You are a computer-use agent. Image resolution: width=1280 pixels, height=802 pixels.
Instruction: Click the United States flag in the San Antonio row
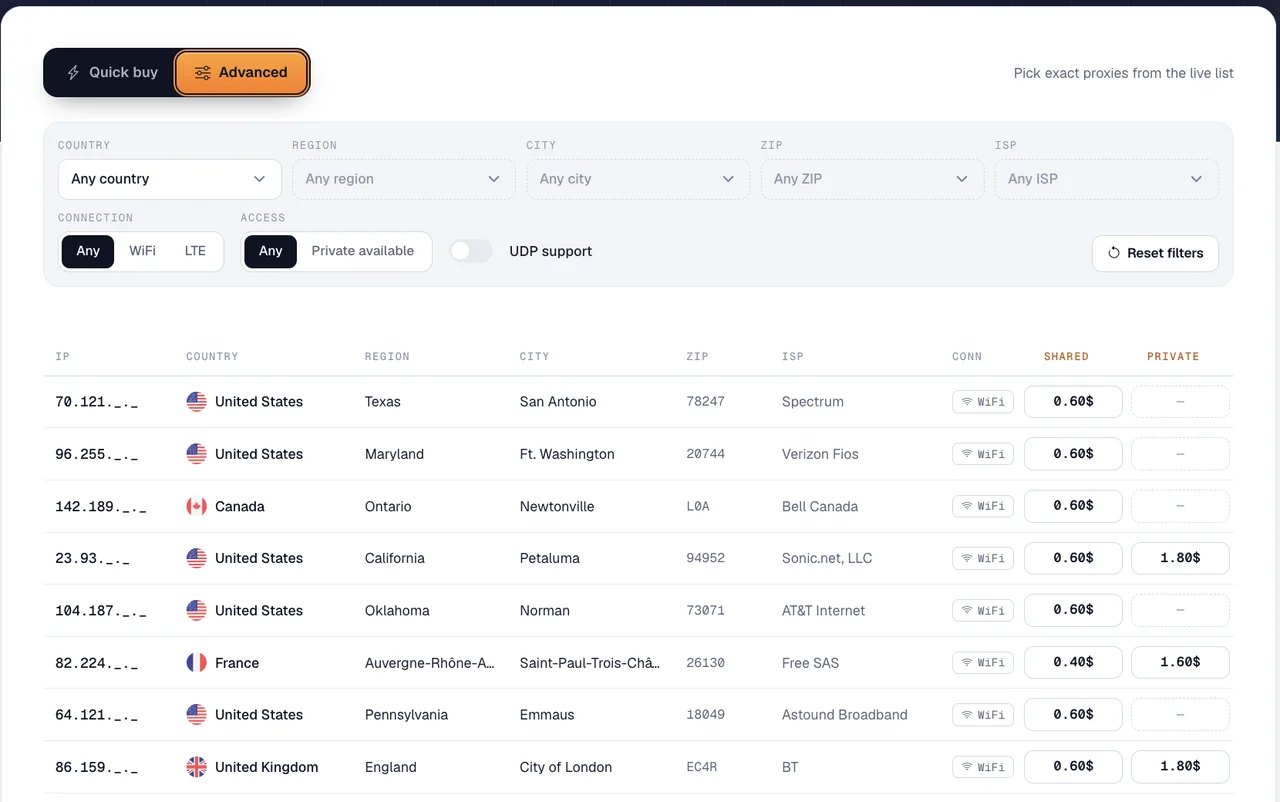click(x=197, y=402)
